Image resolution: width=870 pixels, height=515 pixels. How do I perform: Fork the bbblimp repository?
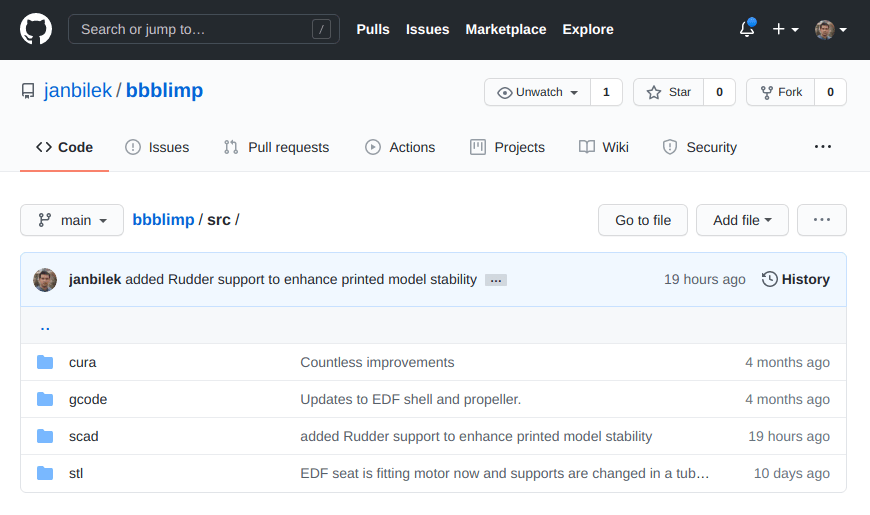pyautogui.click(x=780, y=92)
